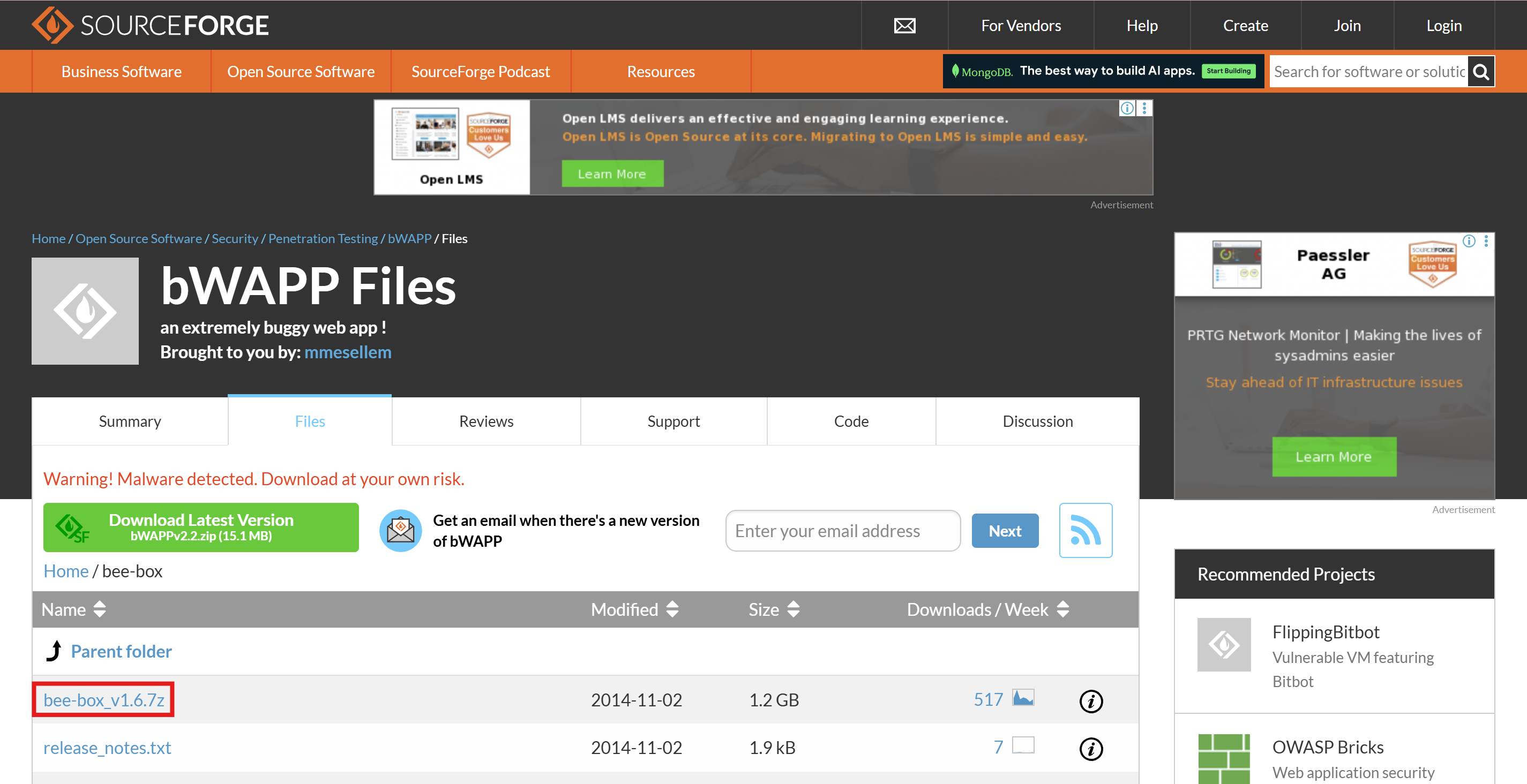Go to Parent folder link
Viewport: 1527px width, 784px height.
coord(121,651)
